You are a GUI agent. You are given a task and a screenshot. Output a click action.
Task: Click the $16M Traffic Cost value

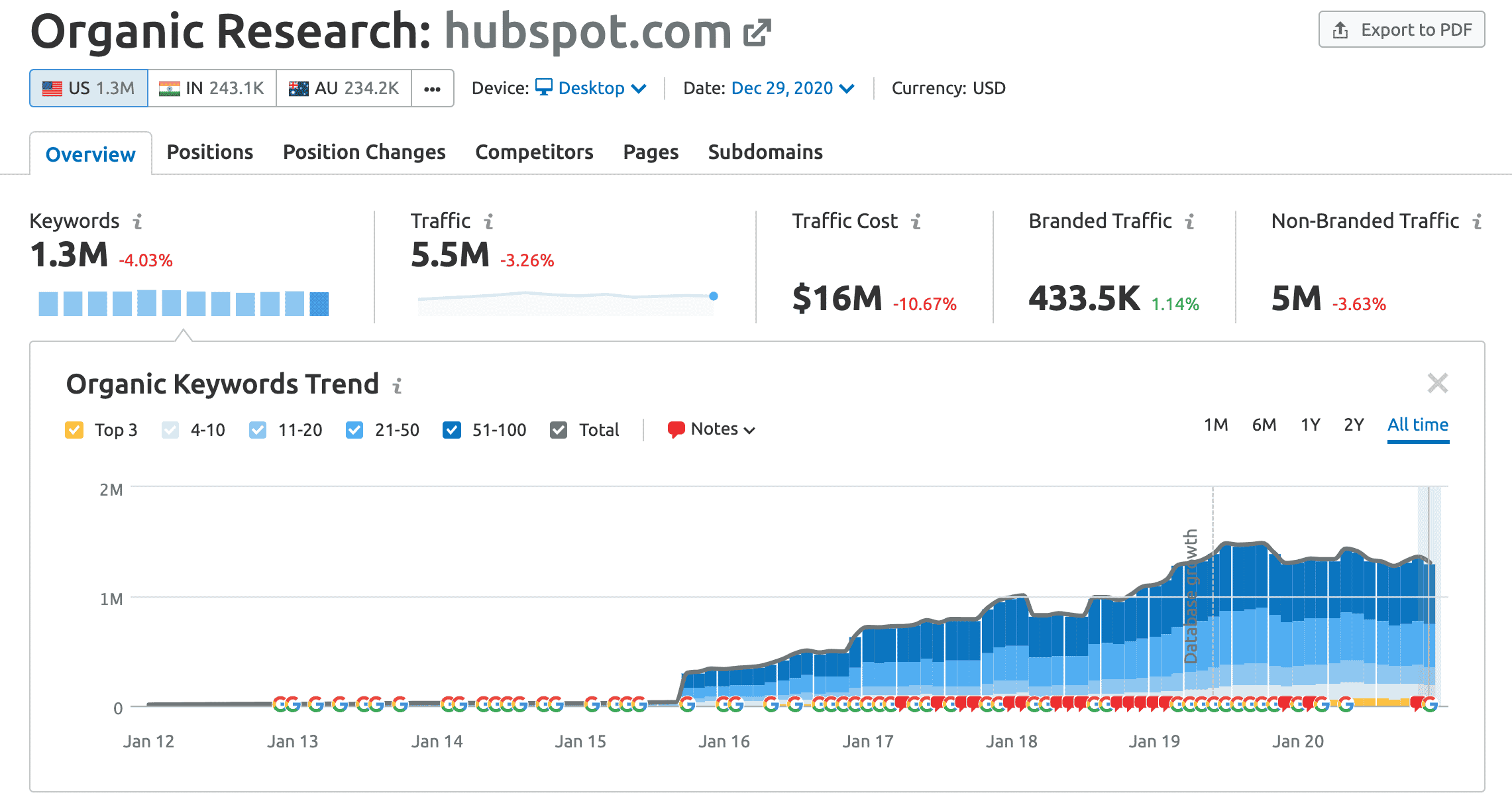coord(837,298)
